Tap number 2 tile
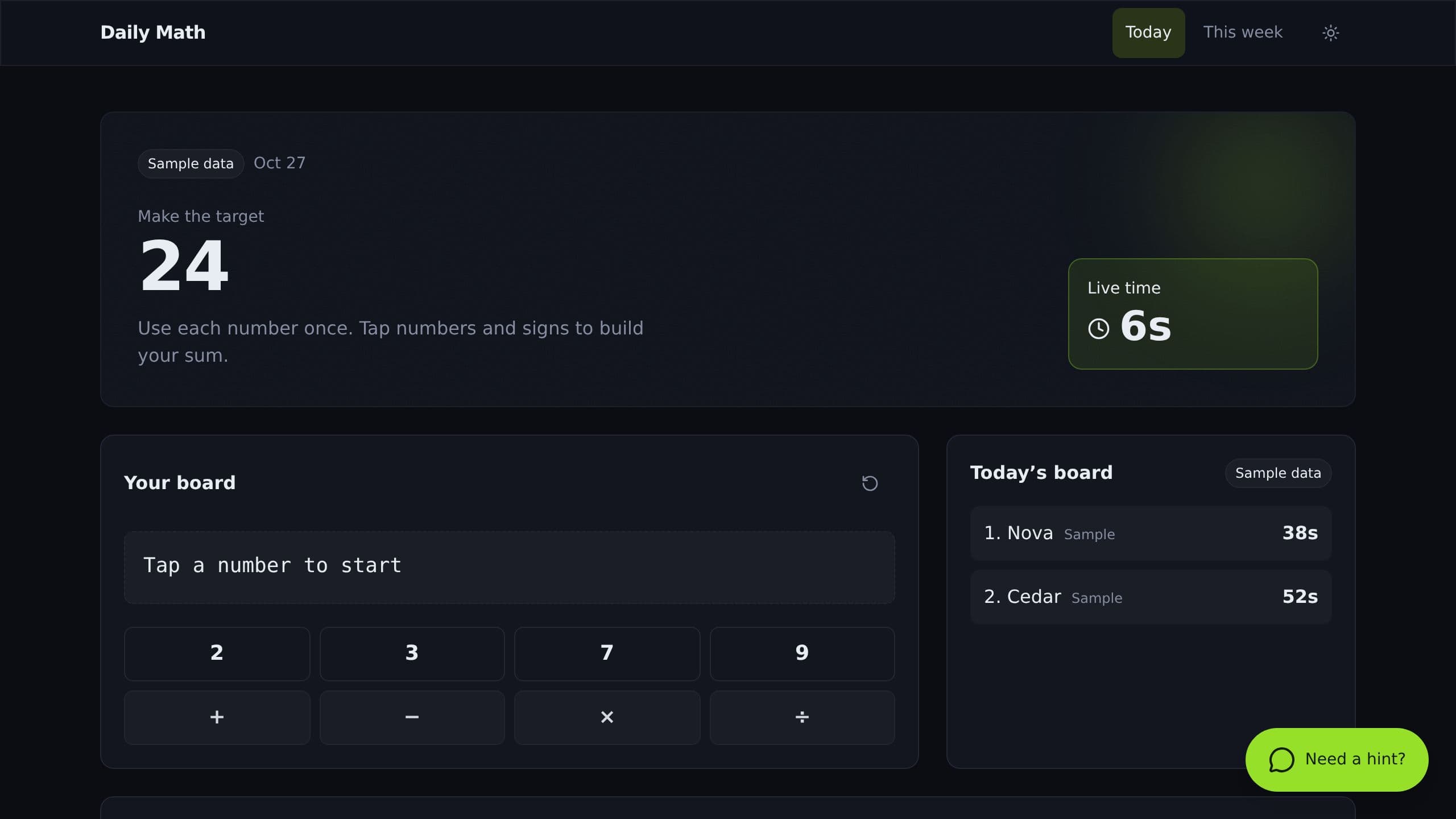This screenshot has width=1456, height=819. click(x=217, y=653)
